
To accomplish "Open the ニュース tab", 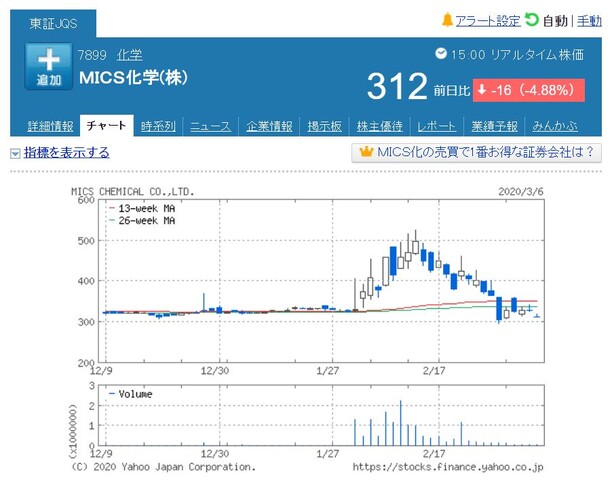I will point(210,126).
